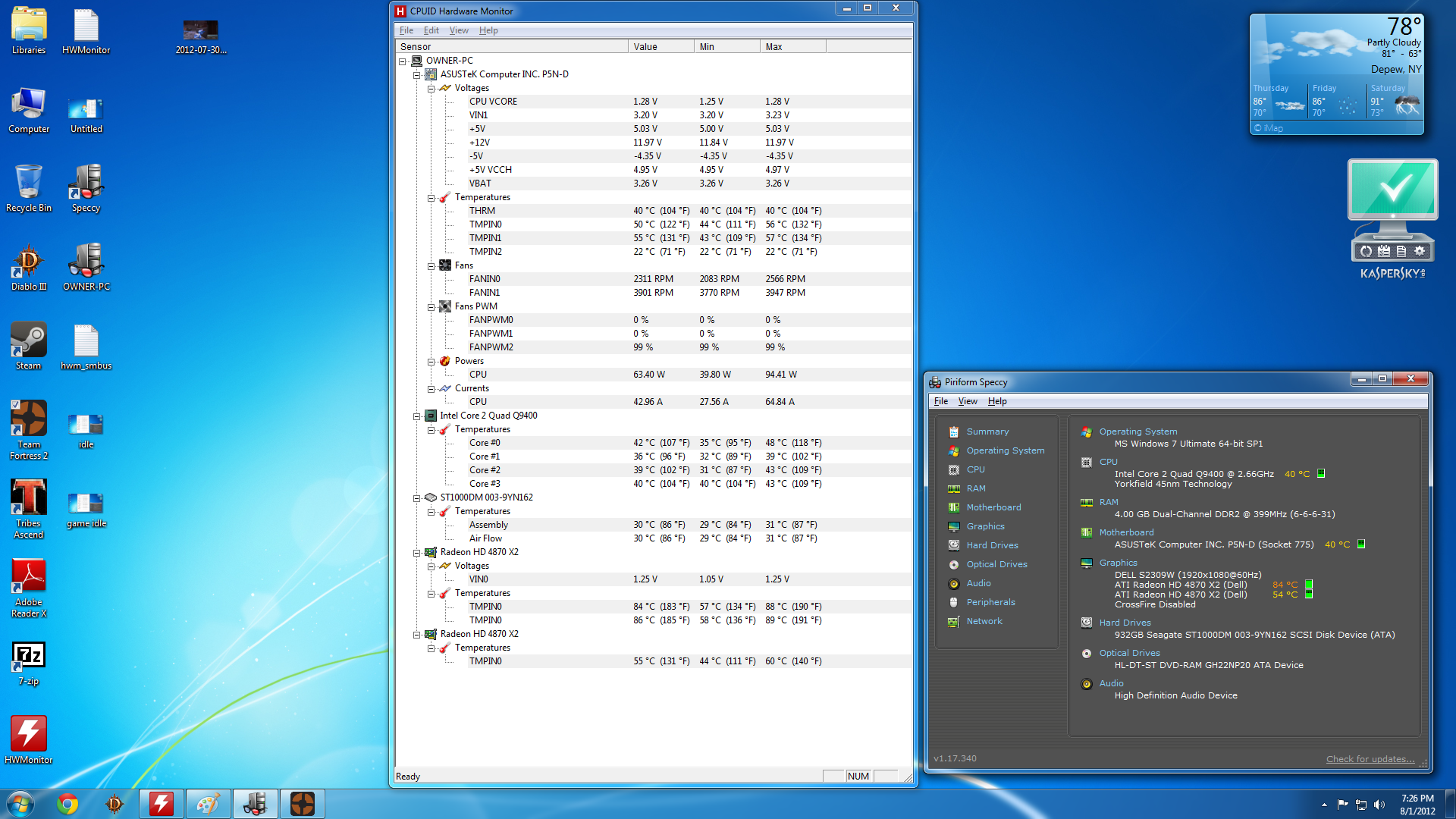
Task: Click the Diablo III taskbar icon
Action: pyautogui.click(x=115, y=804)
